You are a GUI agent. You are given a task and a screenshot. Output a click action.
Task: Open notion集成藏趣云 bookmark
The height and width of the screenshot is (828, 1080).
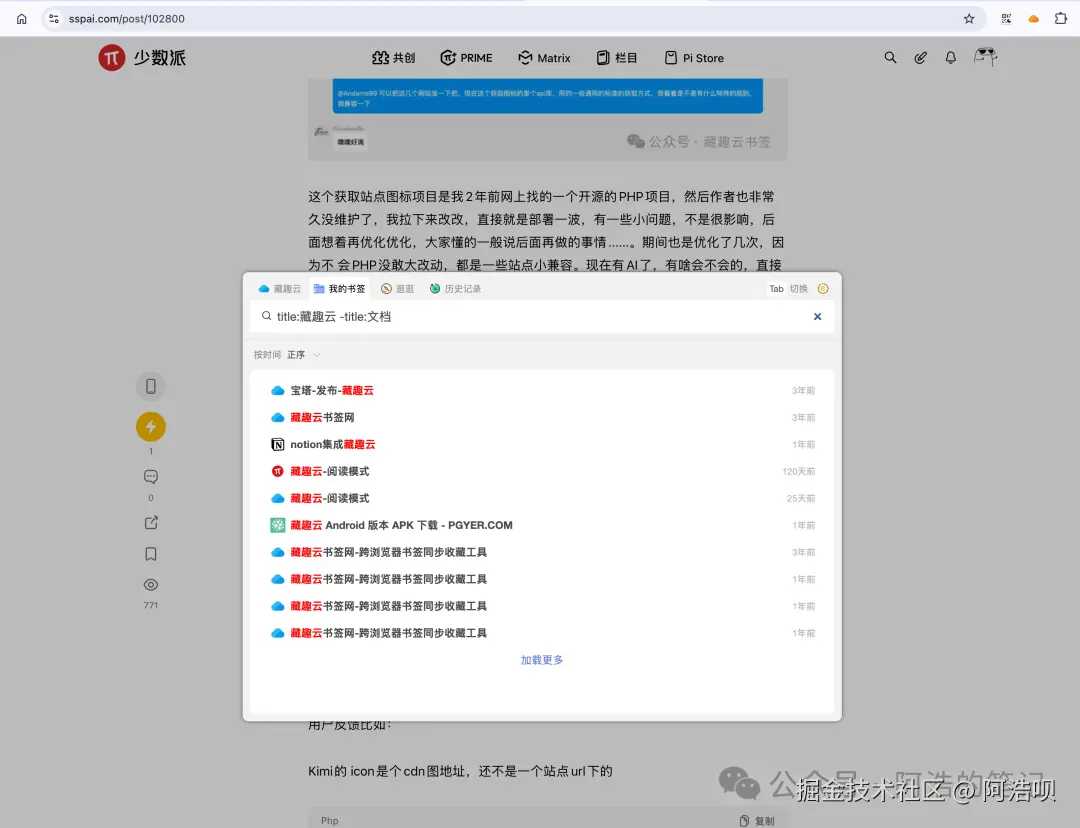pos(542,444)
